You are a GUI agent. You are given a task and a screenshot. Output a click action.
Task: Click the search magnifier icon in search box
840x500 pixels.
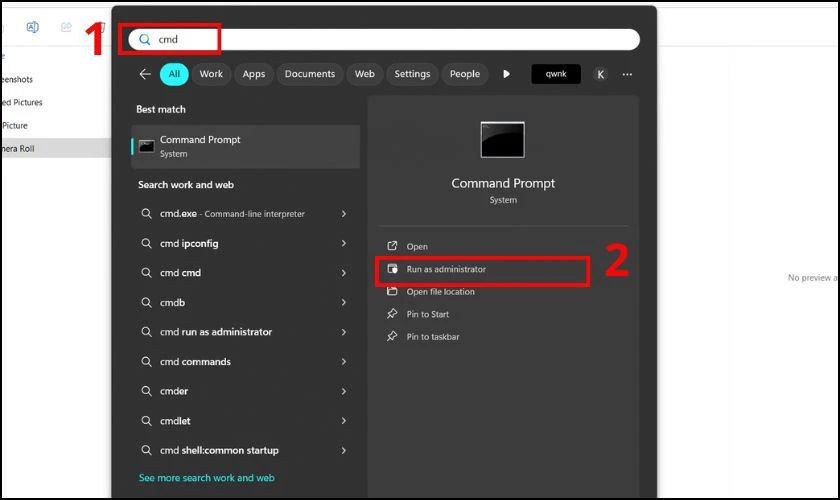pos(145,39)
